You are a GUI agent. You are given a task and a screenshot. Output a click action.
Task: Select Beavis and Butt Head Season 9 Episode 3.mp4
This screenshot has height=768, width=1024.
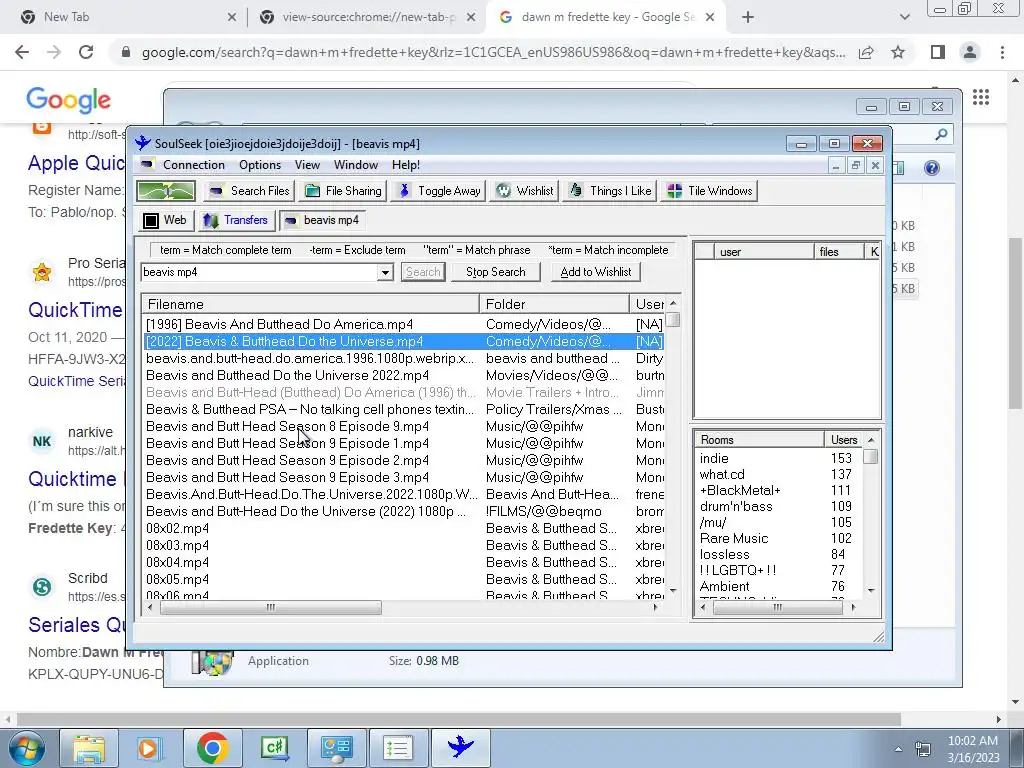[404, 477]
